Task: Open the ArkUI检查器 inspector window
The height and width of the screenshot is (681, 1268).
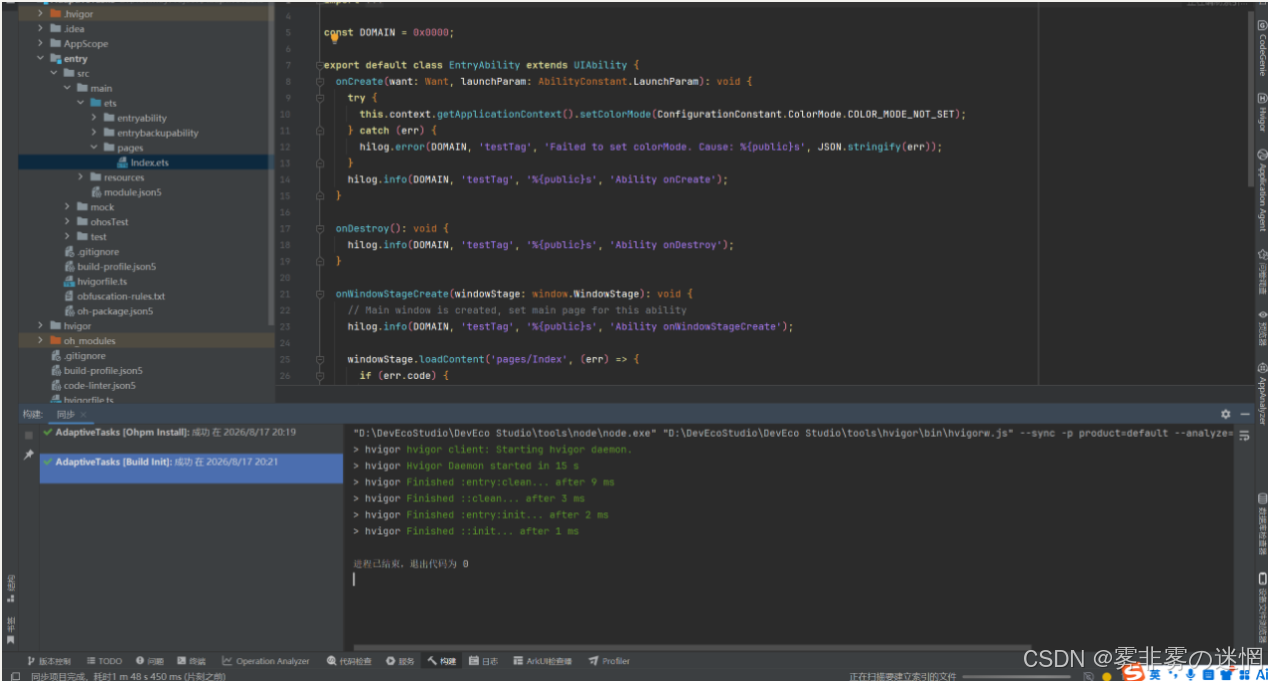Action: coord(542,661)
